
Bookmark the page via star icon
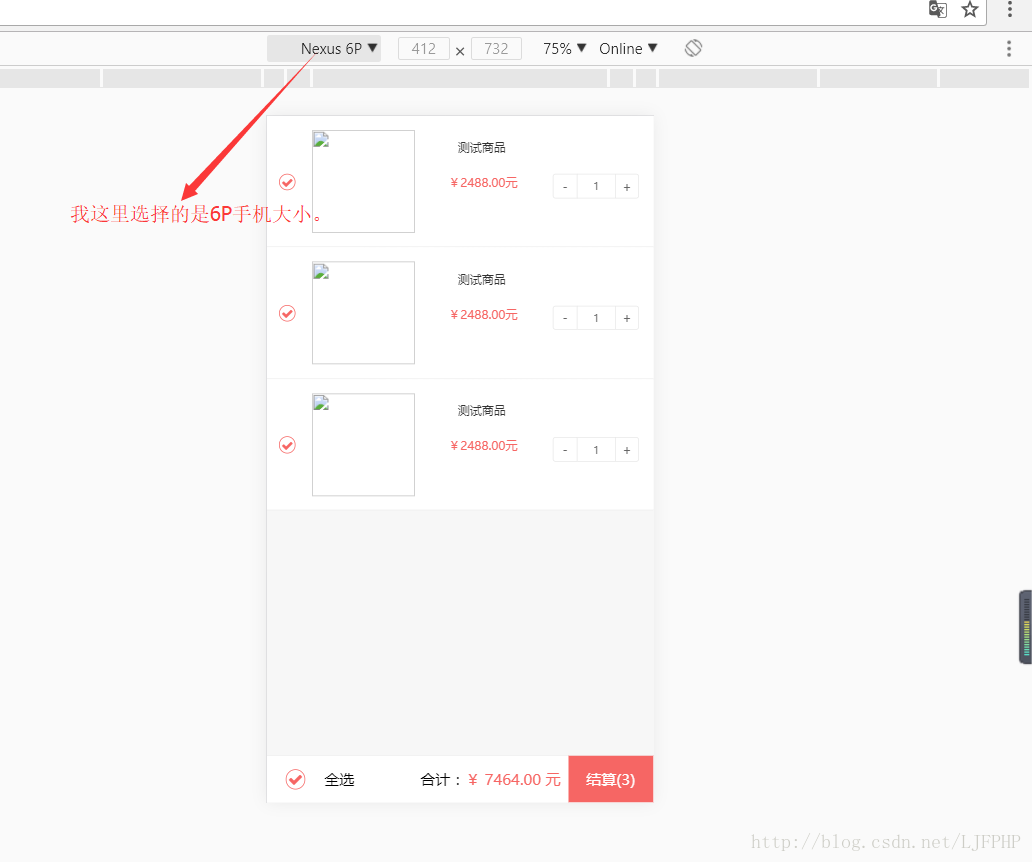(x=969, y=9)
